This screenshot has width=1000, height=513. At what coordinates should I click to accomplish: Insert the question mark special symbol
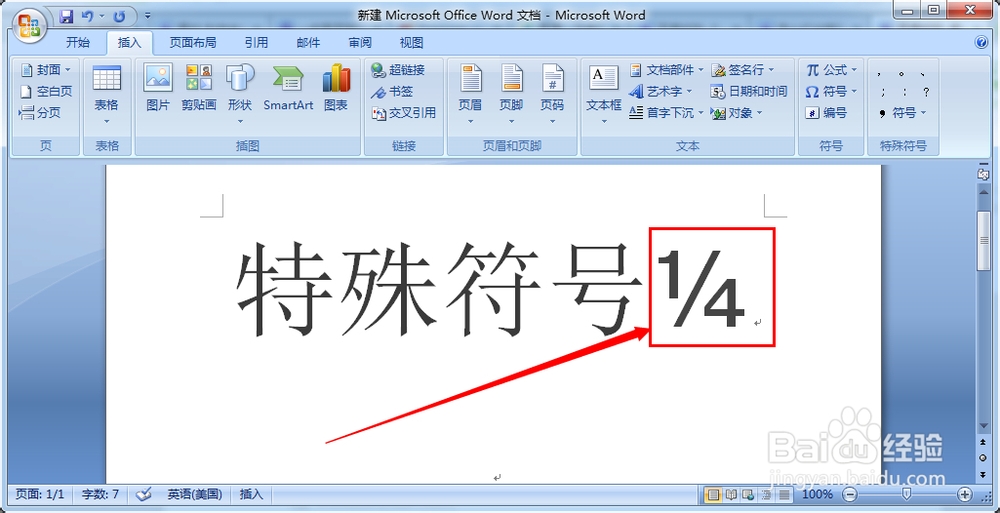click(x=926, y=92)
